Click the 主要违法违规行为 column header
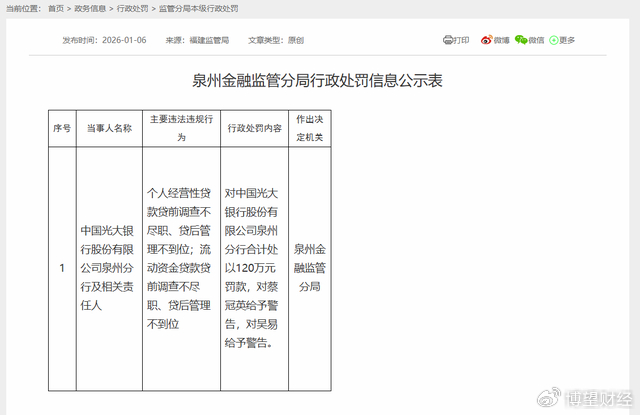Image resolution: width=640 pixels, height=415 pixels. [181, 128]
